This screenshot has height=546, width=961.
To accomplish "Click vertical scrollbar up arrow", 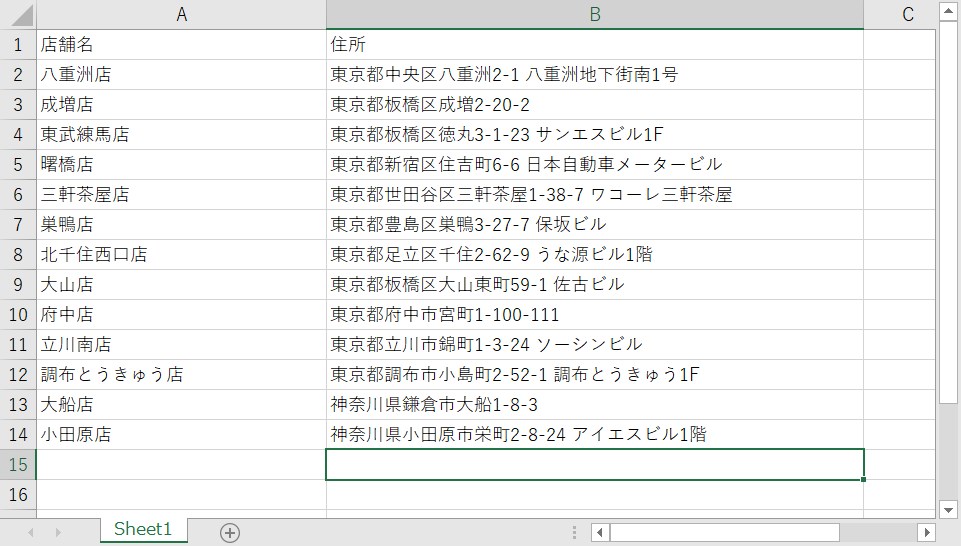I will click(x=948, y=12).
